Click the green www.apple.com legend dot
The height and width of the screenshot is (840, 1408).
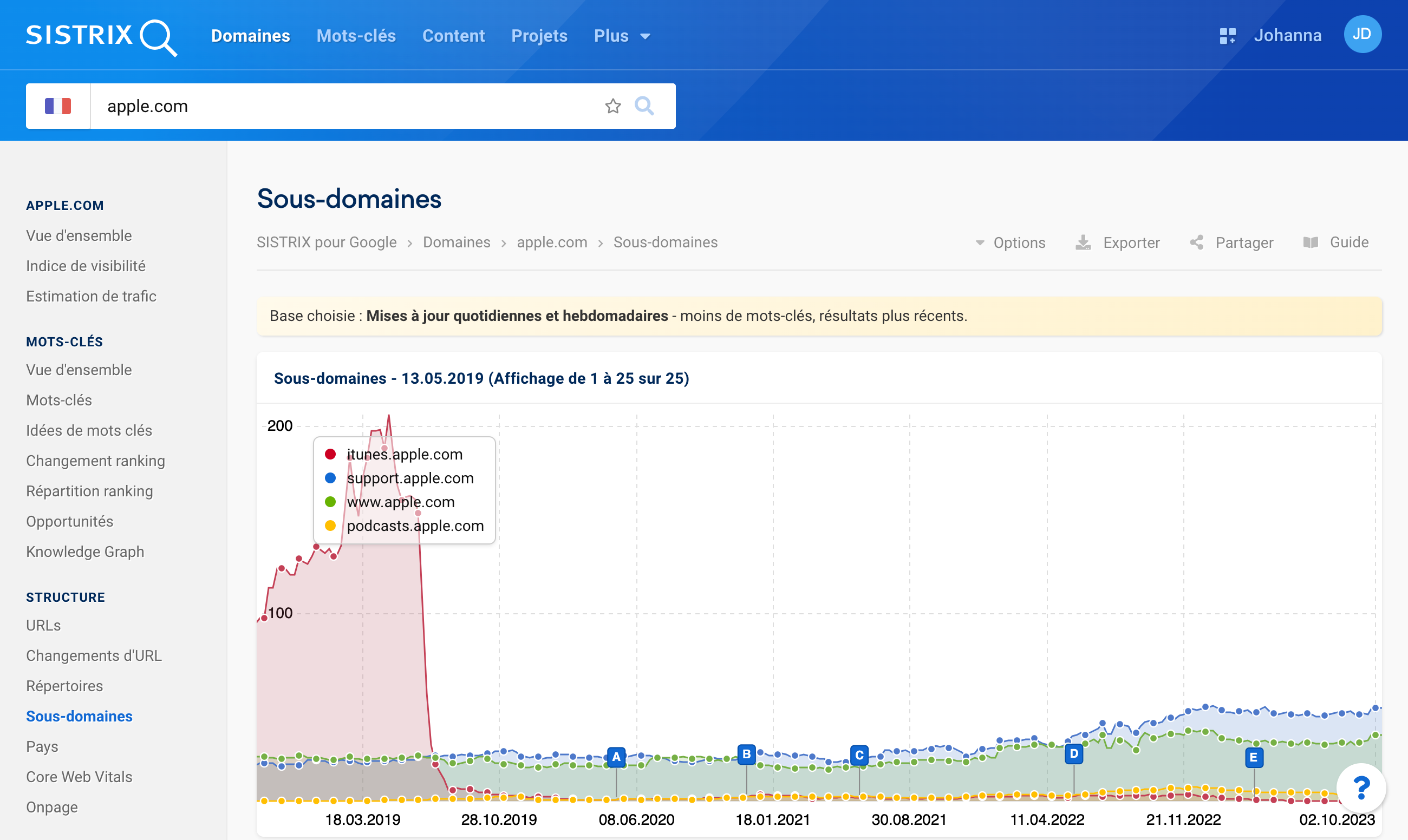[x=330, y=502]
